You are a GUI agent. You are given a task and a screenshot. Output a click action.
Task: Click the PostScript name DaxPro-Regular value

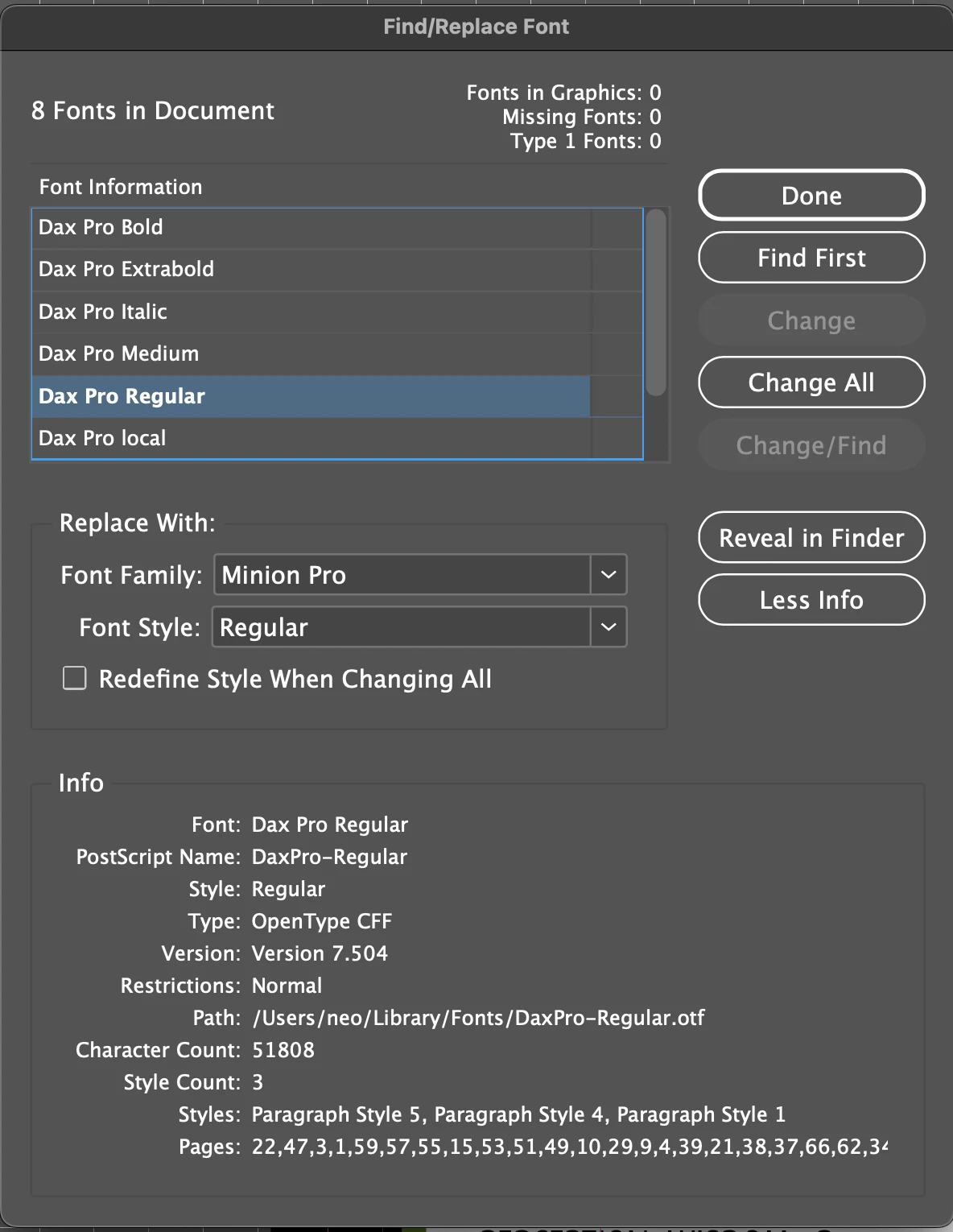329,857
